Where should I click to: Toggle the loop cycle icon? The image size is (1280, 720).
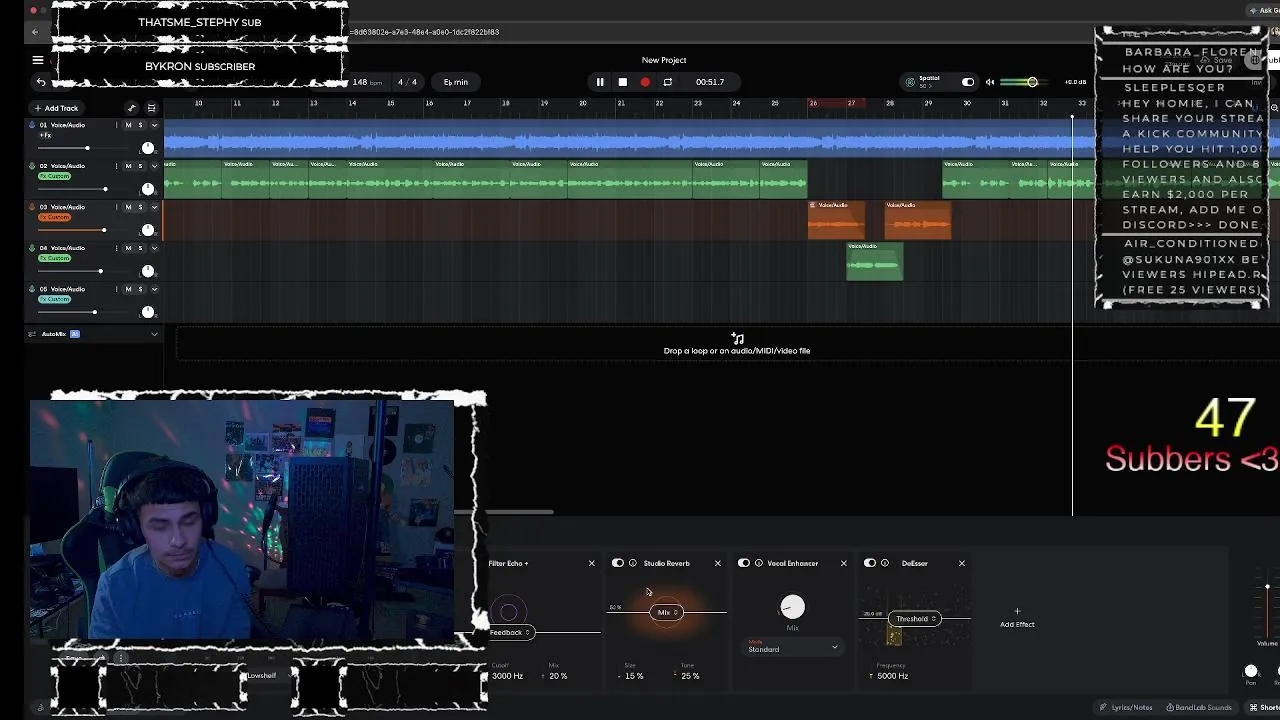click(667, 82)
